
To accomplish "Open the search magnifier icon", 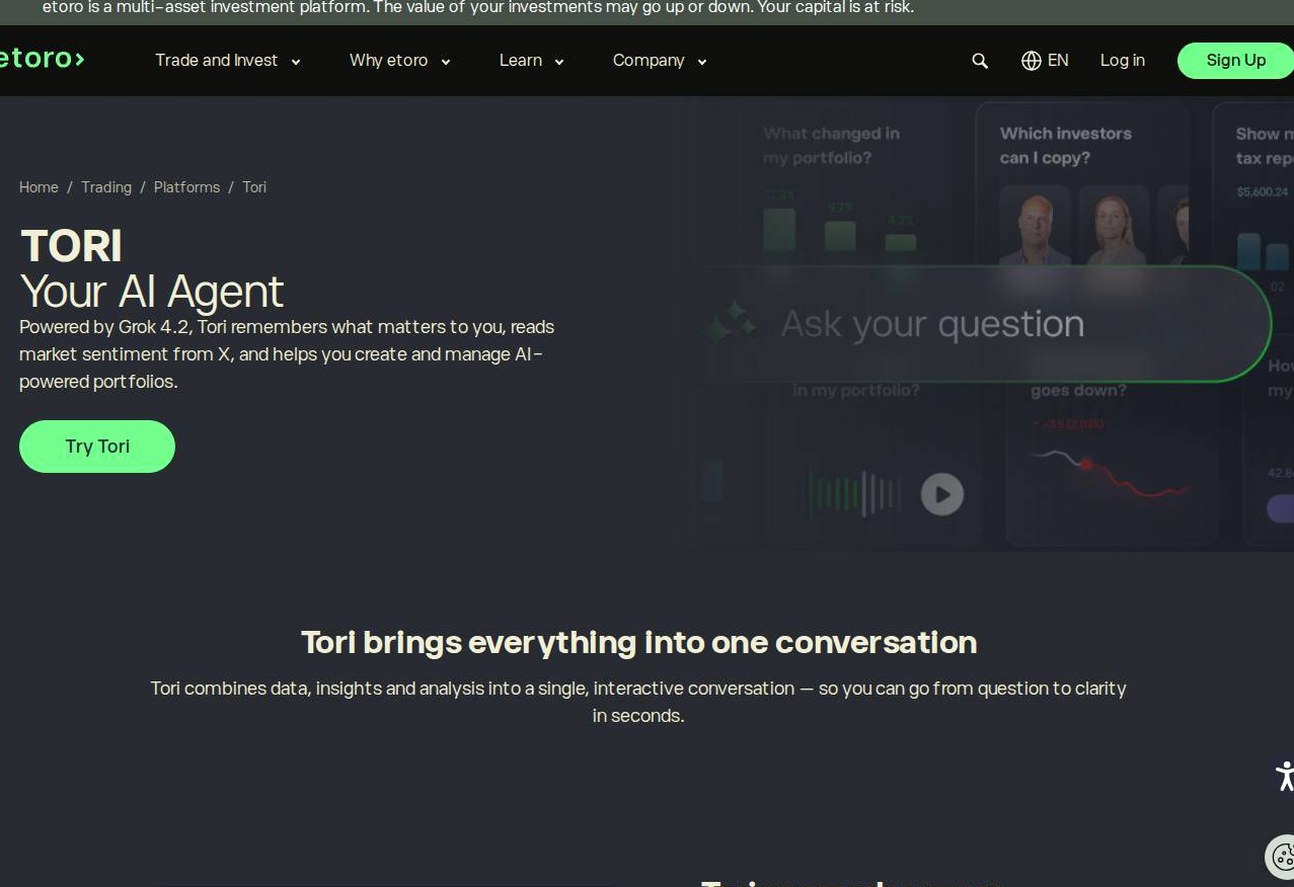I will click(980, 61).
